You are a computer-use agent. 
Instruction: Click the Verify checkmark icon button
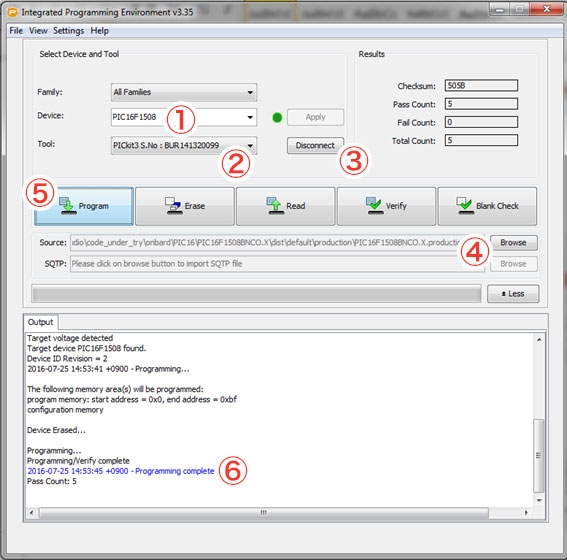click(386, 206)
